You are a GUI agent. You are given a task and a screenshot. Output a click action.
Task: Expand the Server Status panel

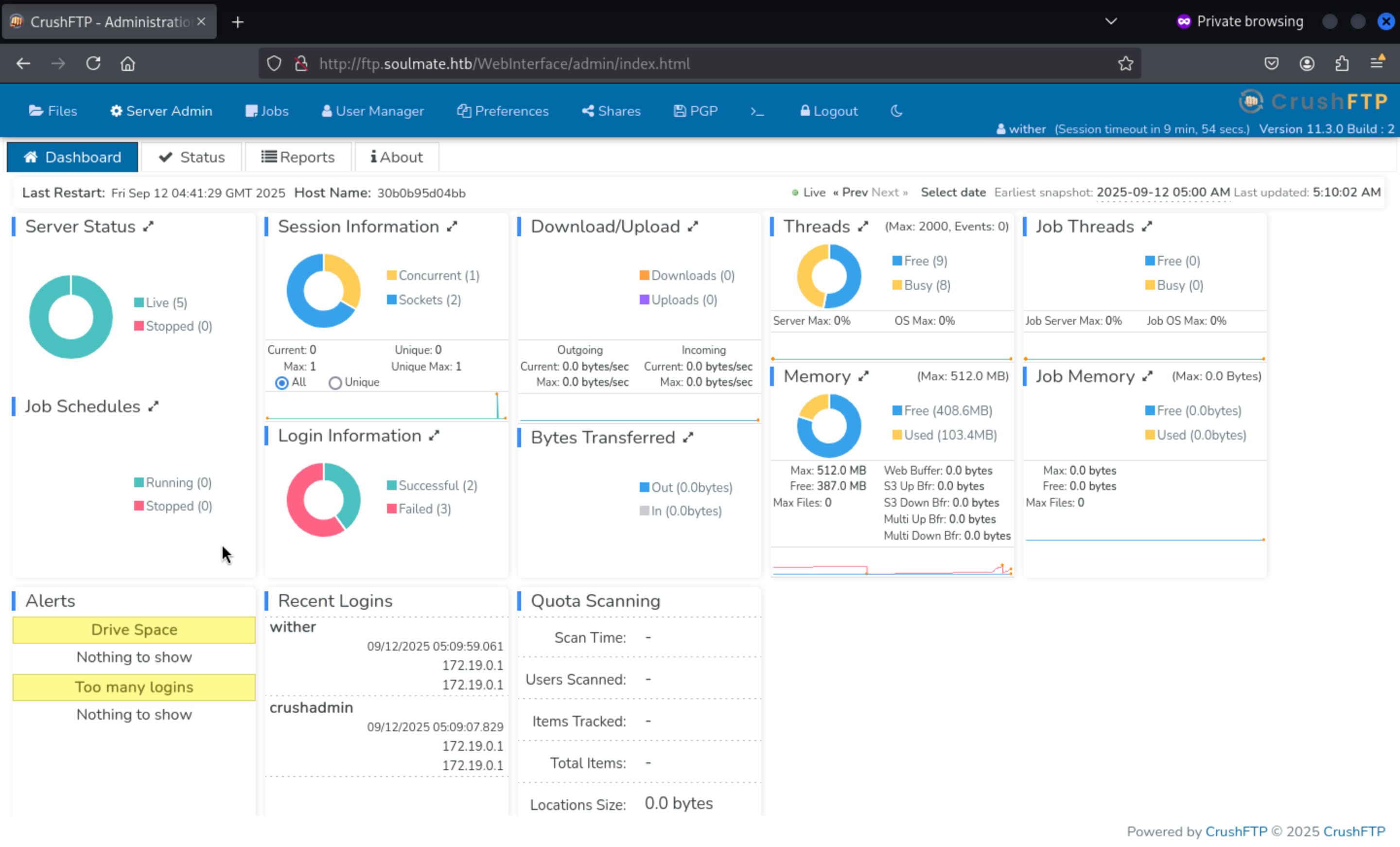[148, 227]
